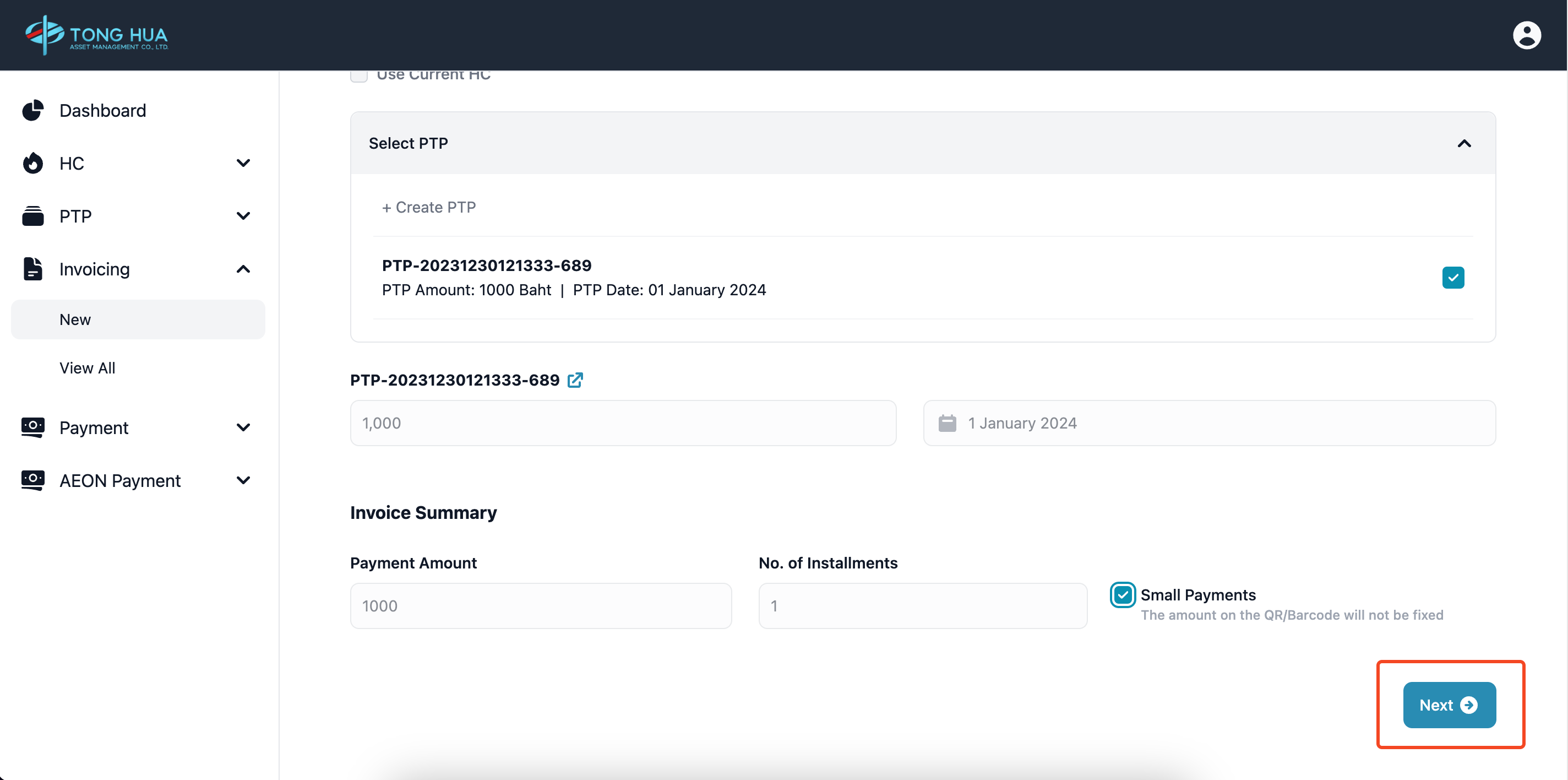Expand the HC sidebar menu chevron
The image size is (1568, 780).
(x=243, y=163)
